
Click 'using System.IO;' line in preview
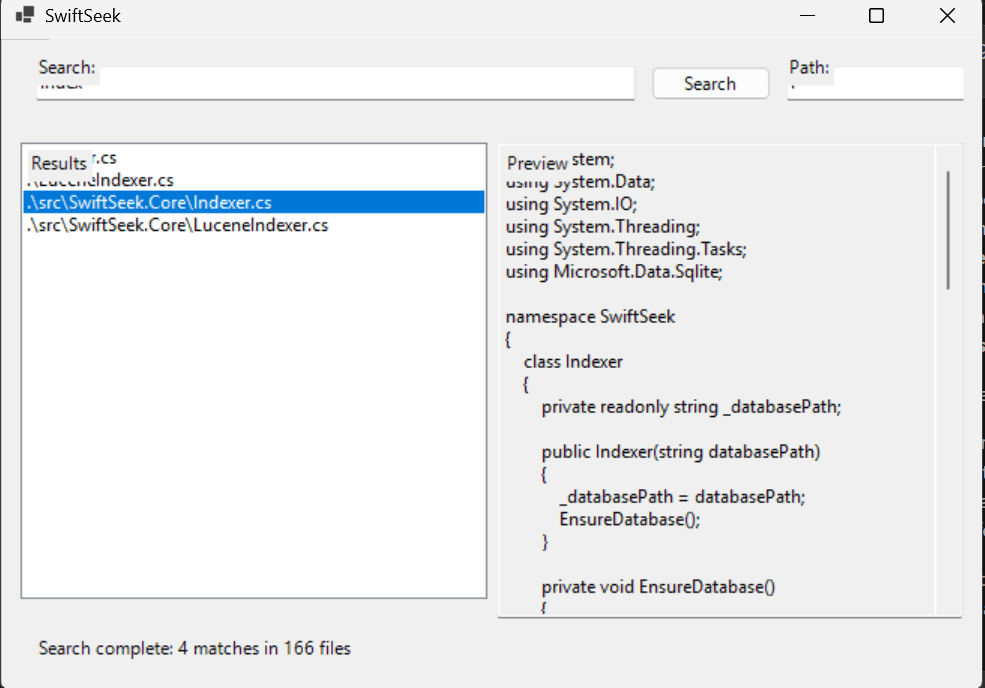click(572, 204)
